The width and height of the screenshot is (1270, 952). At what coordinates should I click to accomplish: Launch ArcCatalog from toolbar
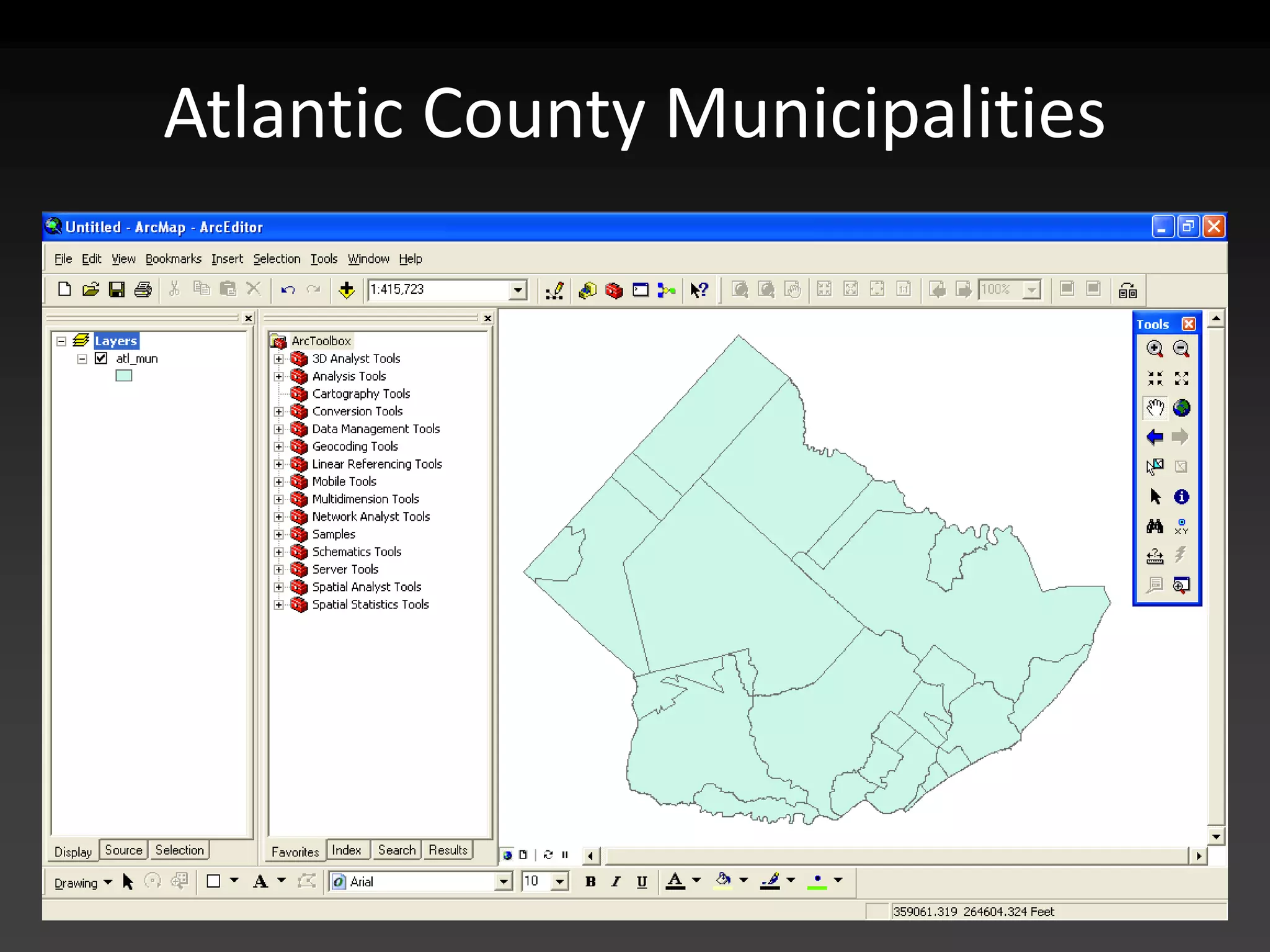[x=587, y=290]
